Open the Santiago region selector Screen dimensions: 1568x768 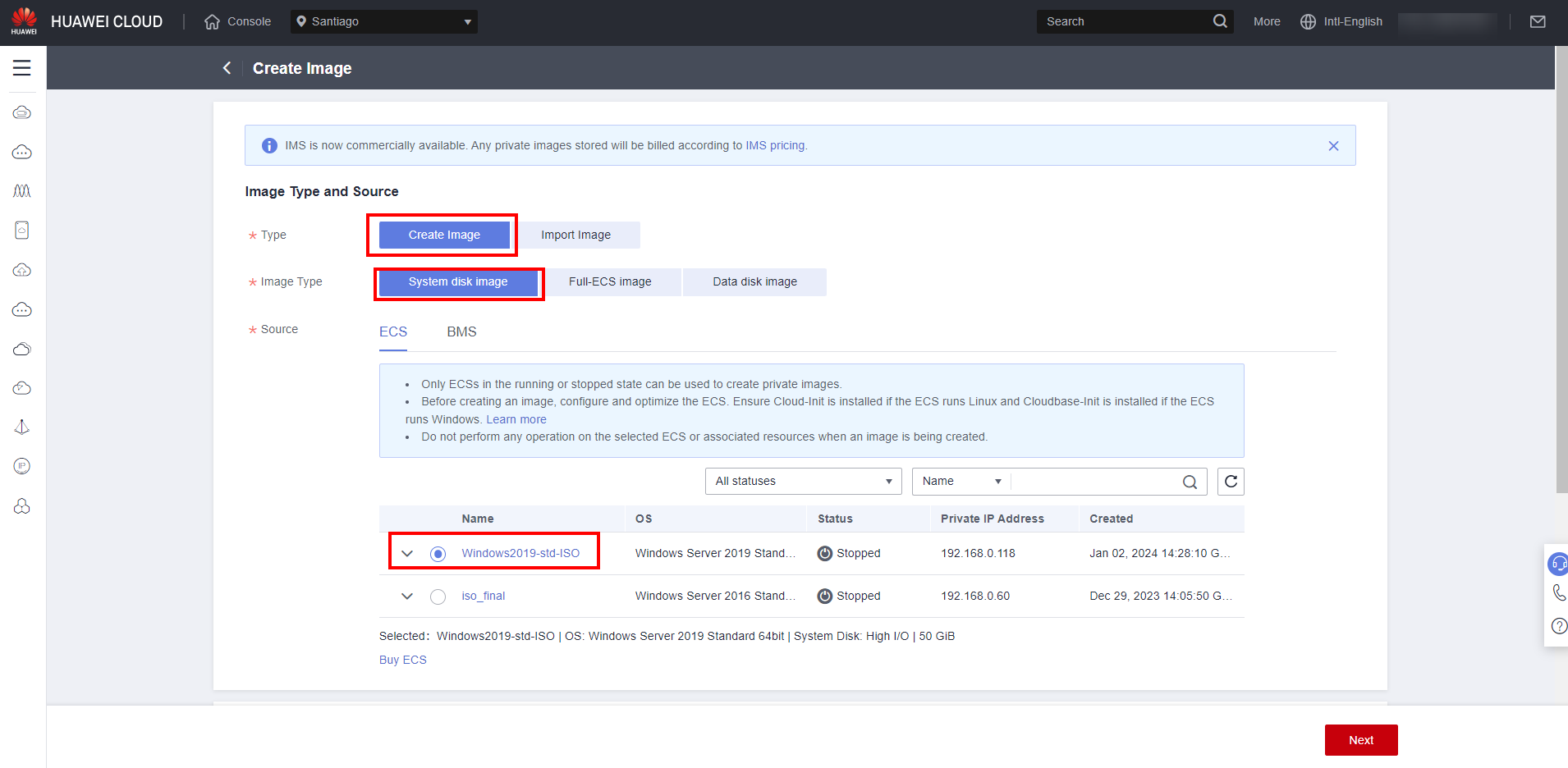383,22
